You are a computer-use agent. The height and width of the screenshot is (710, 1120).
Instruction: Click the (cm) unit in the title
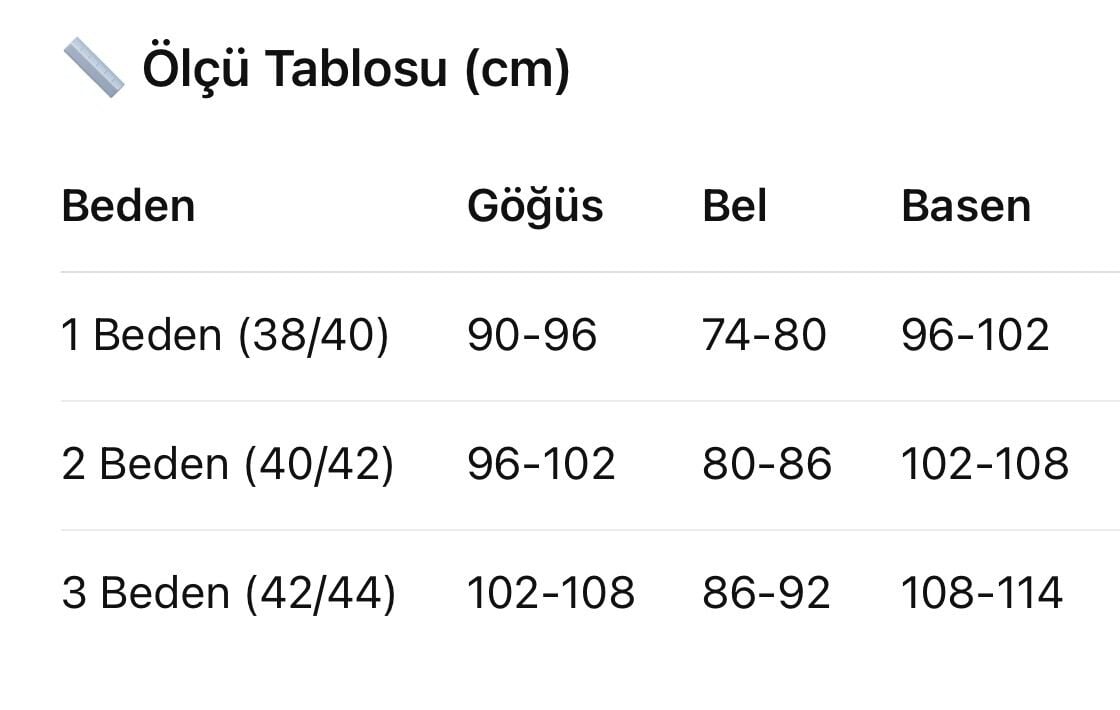(x=517, y=70)
